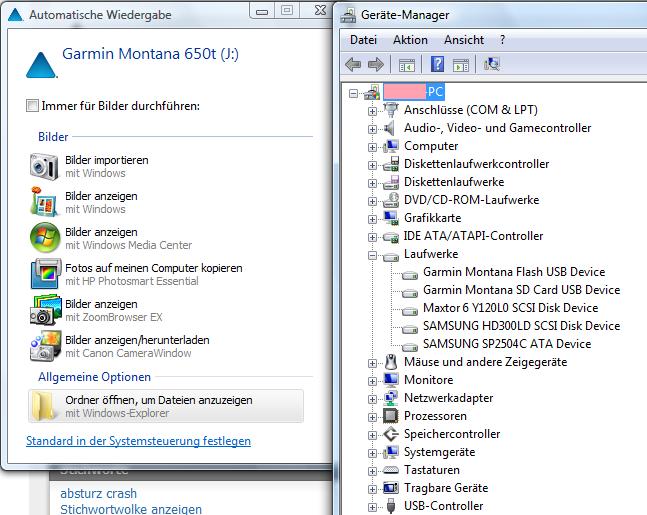This screenshot has height=515, width=647.
Task: Click the action pane toolbar icon
Action: (x=461, y=65)
